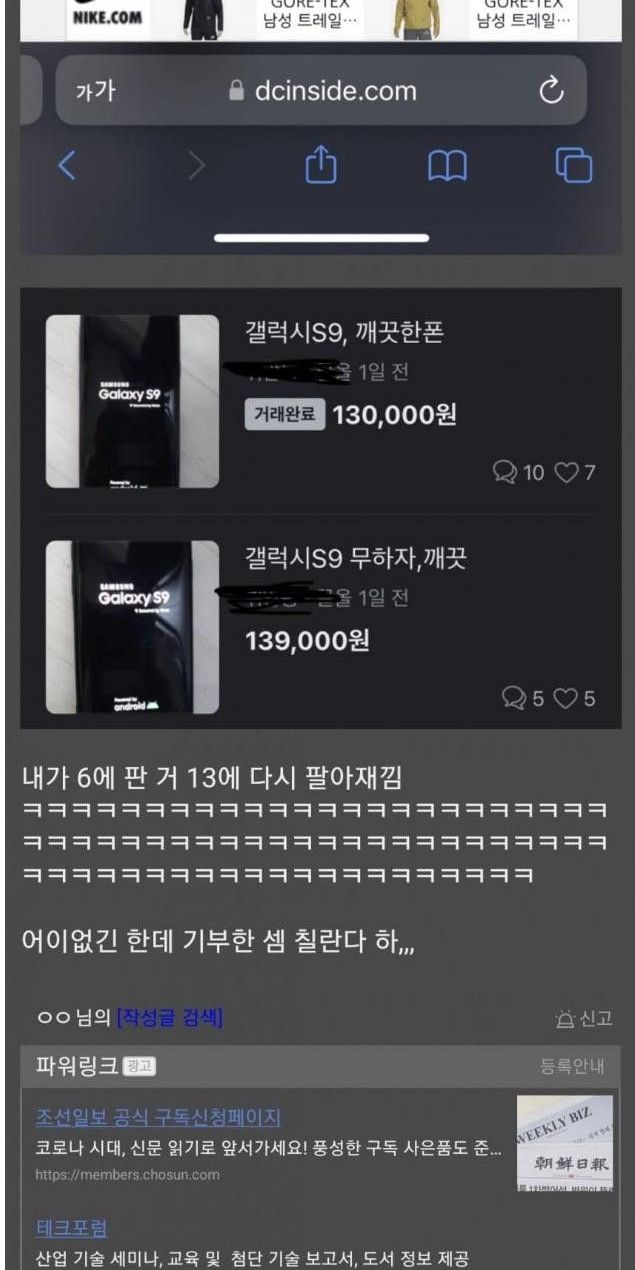This screenshot has height=1270, width=635.
Task: Tap comment bubble icon showing 10
Action: (x=504, y=472)
